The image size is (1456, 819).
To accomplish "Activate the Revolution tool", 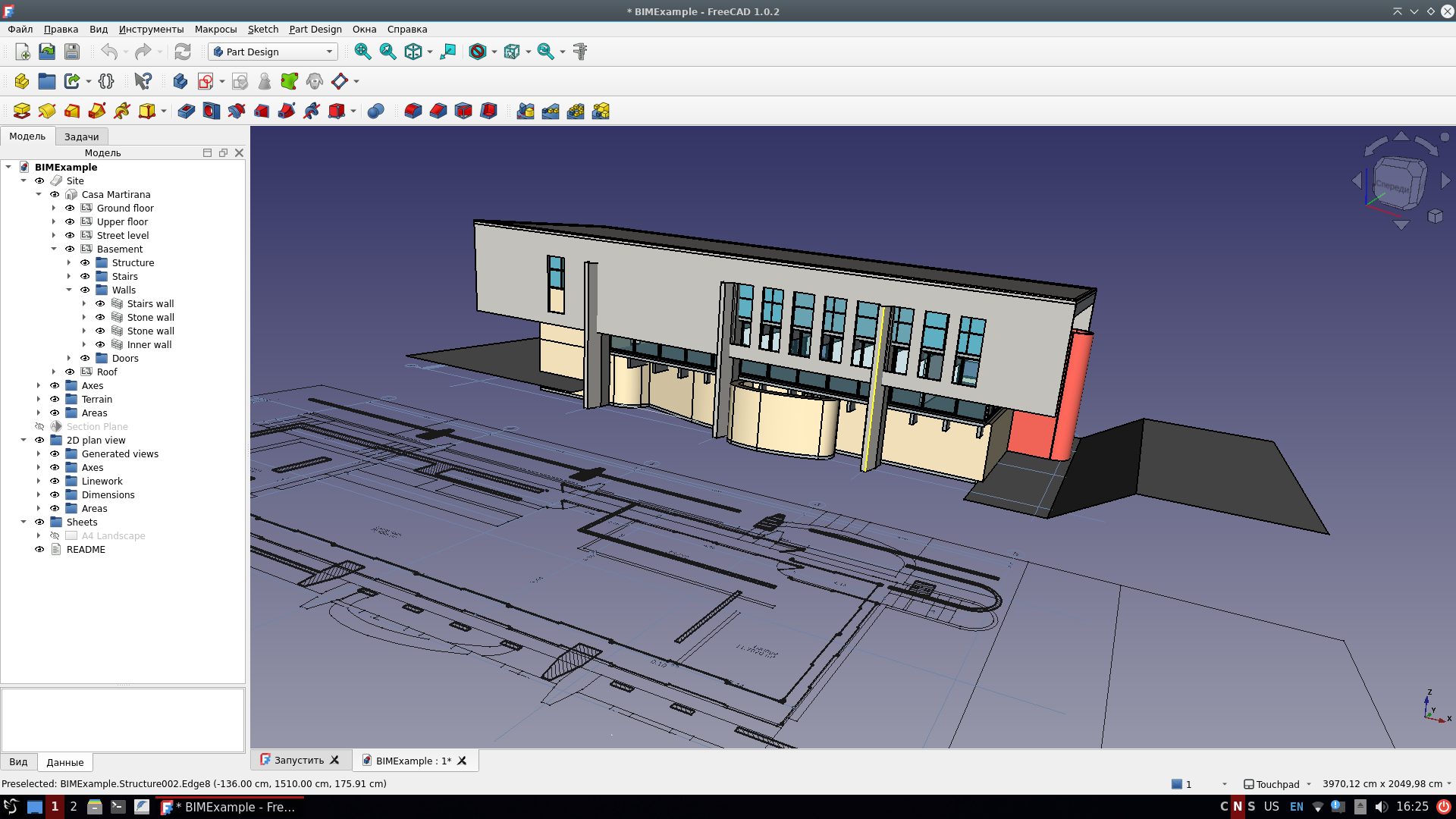I will [x=47, y=111].
